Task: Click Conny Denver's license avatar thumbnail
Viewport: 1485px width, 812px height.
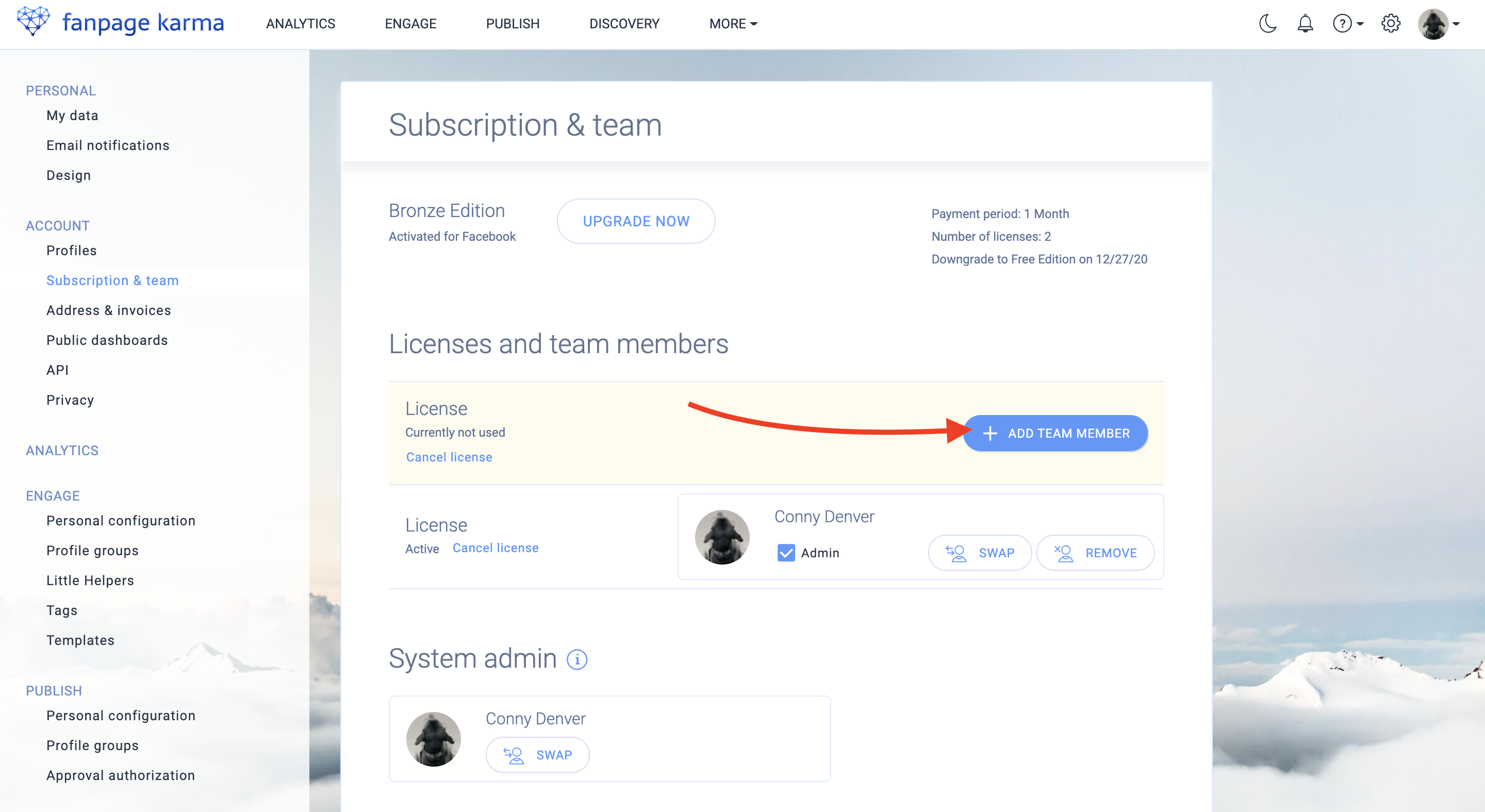Action: pos(722,537)
